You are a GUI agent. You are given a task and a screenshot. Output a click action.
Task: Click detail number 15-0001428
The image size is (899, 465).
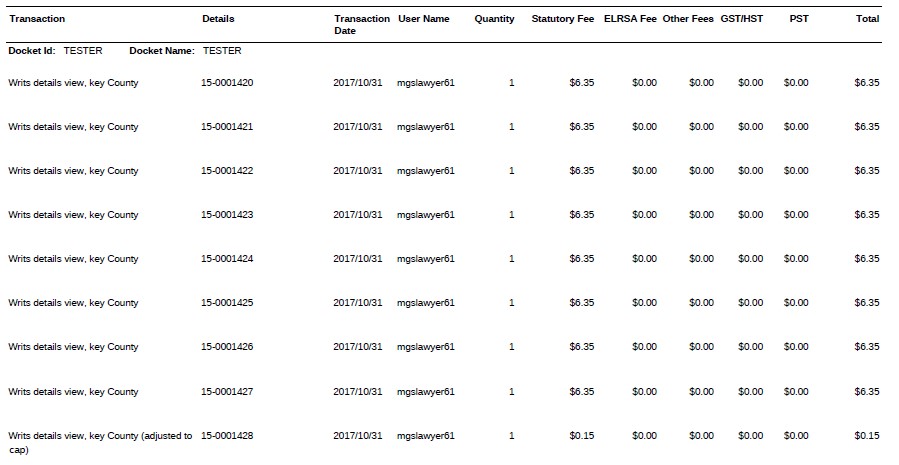point(227,436)
